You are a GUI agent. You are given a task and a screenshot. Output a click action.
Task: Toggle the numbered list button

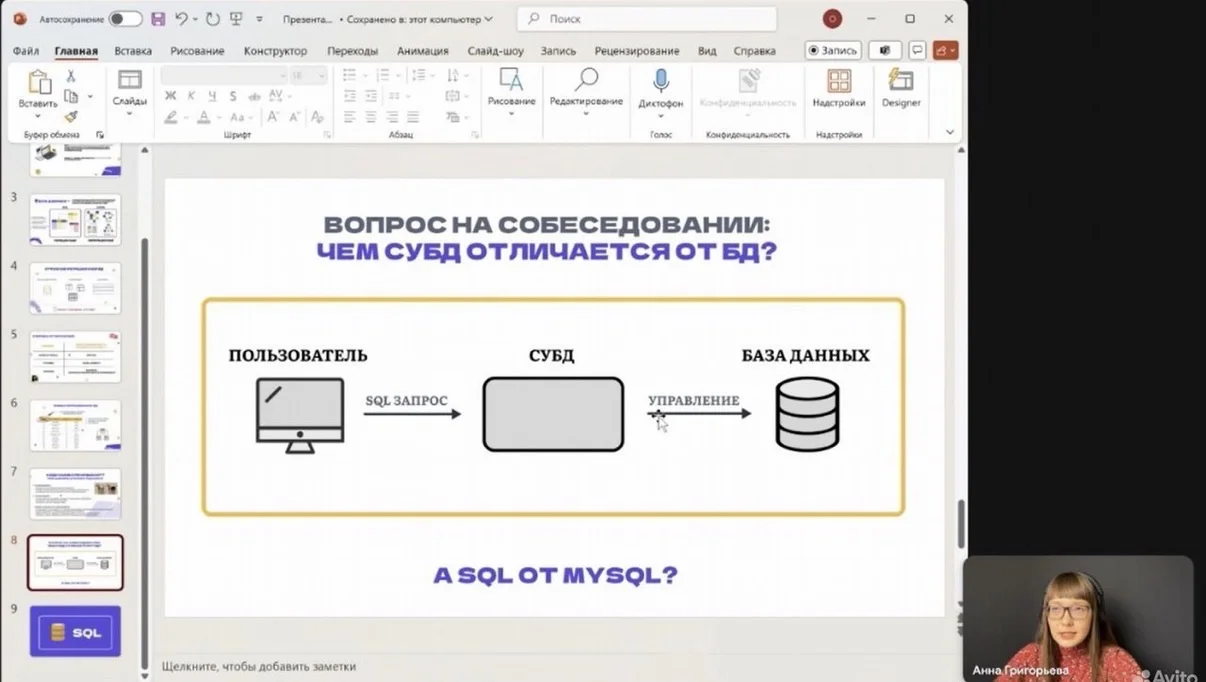[x=384, y=75]
